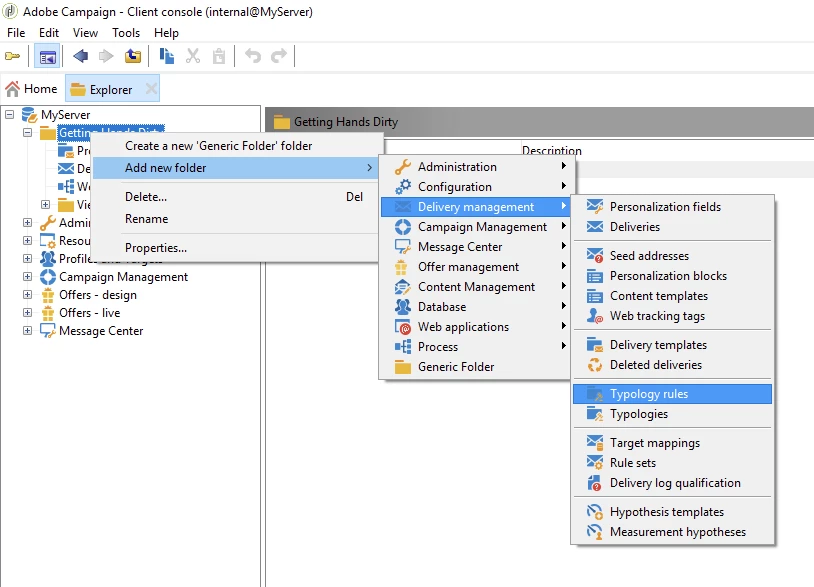
Task: Open the Help menu
Action: point(166,33)
